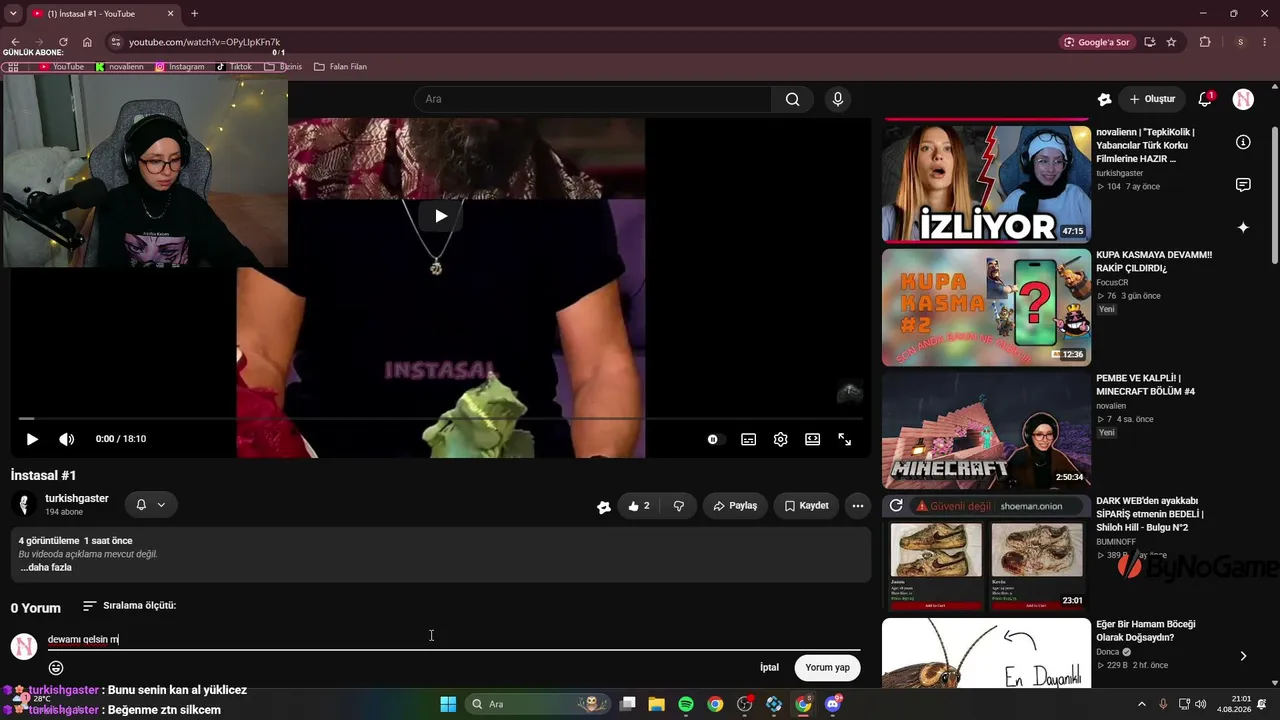Share the video with Paylaş
The width and height of the screenshot is (1280, 720).
click(x=735, y=506)
